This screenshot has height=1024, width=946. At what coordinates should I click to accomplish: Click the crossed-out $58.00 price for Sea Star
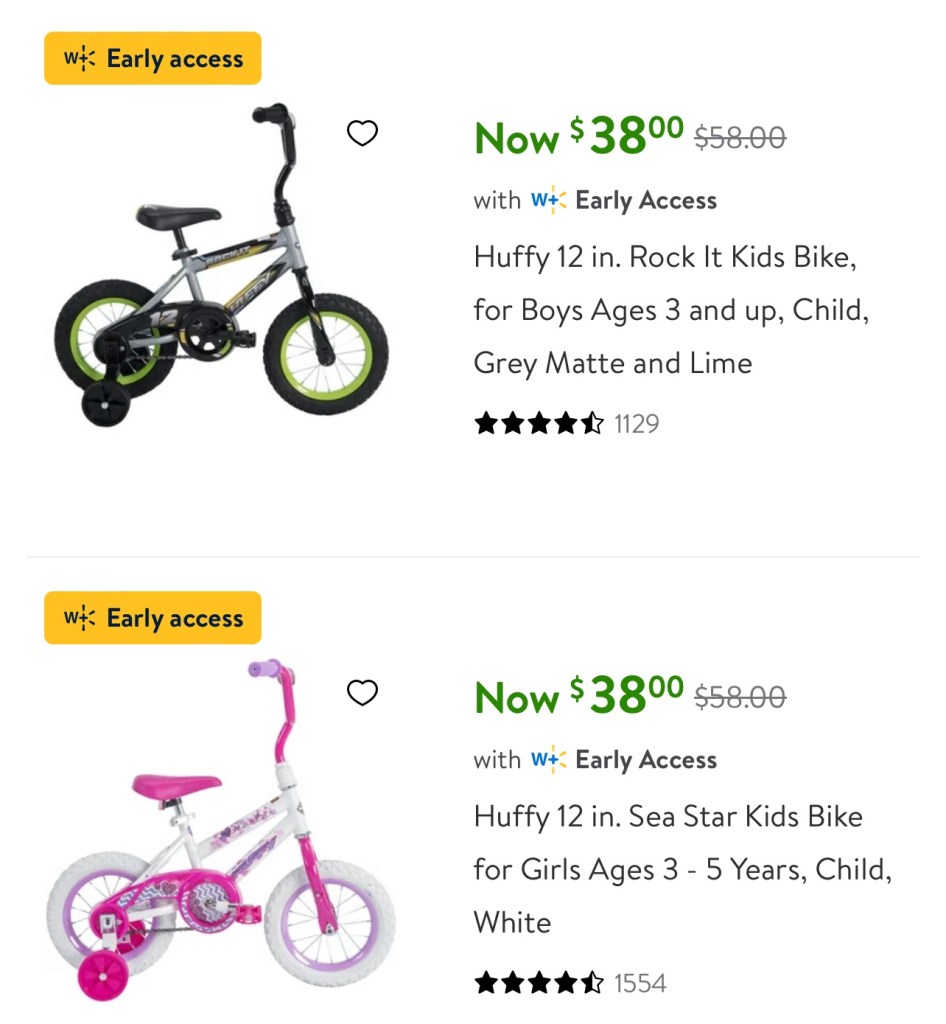click(x=740, y=696)
